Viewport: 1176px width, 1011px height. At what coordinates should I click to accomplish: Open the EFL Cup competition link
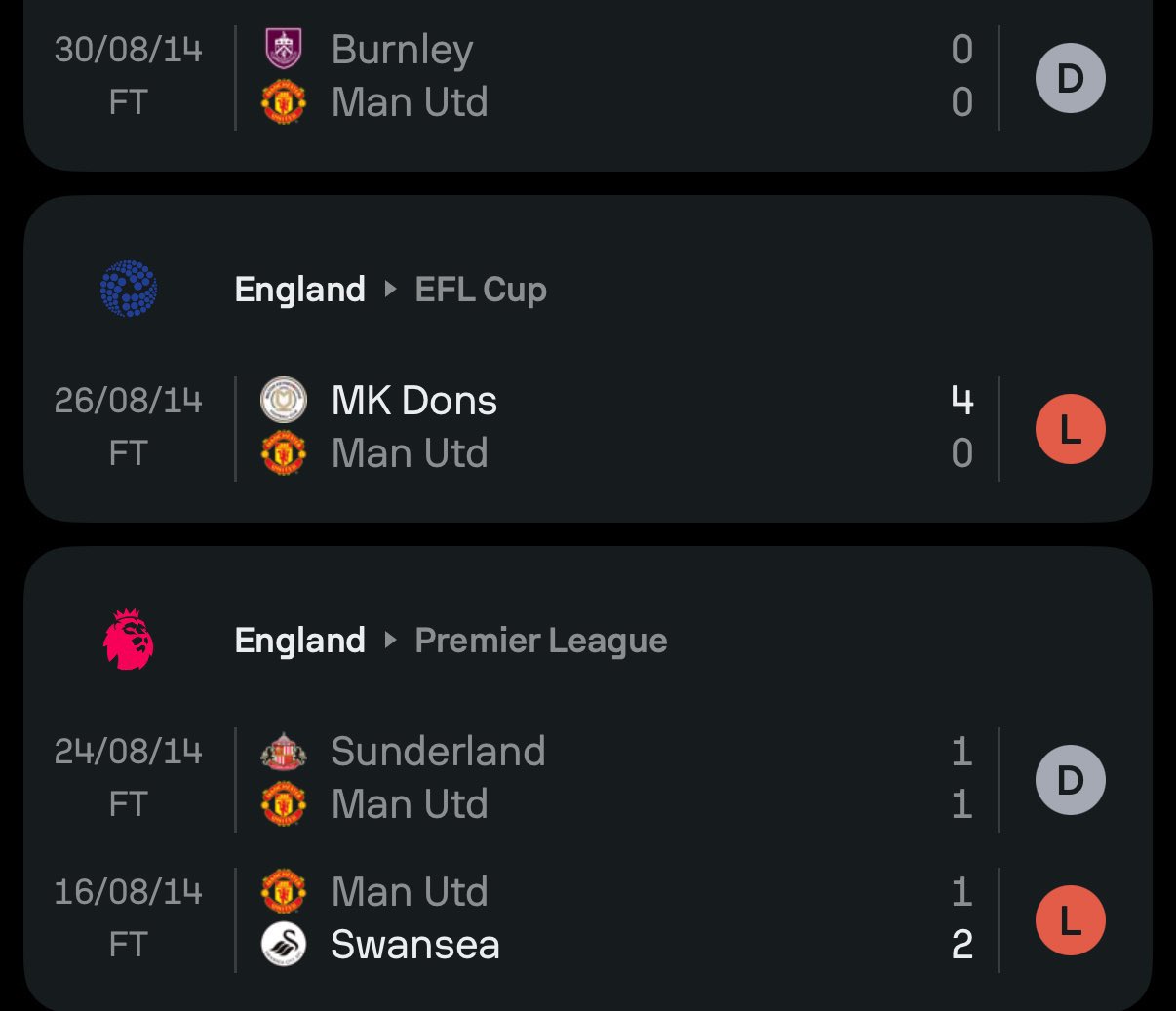click(x=481, y=290)
